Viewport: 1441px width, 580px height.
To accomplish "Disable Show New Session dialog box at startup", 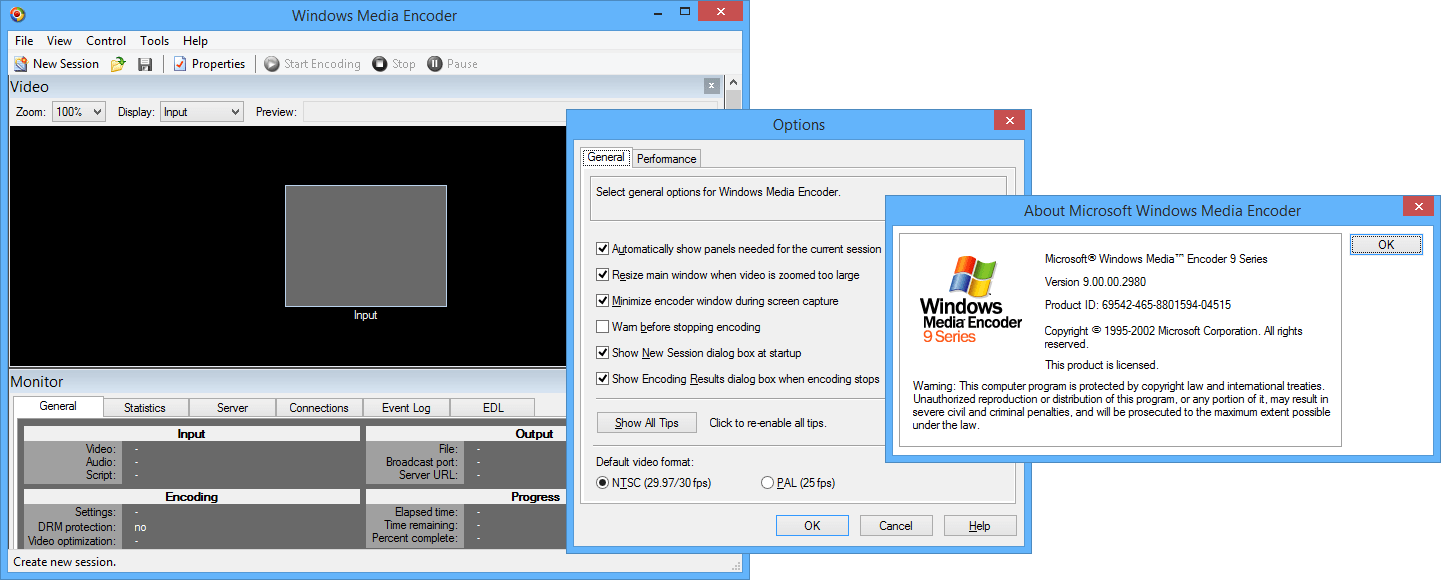I will click(x=602, y=352).
